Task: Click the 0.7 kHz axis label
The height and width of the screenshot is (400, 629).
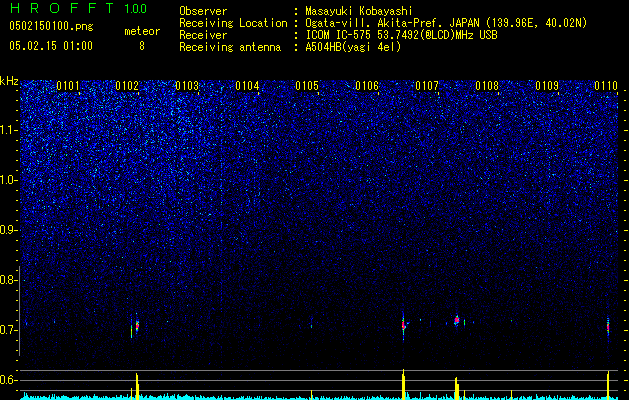Action: tap(9, 330)
